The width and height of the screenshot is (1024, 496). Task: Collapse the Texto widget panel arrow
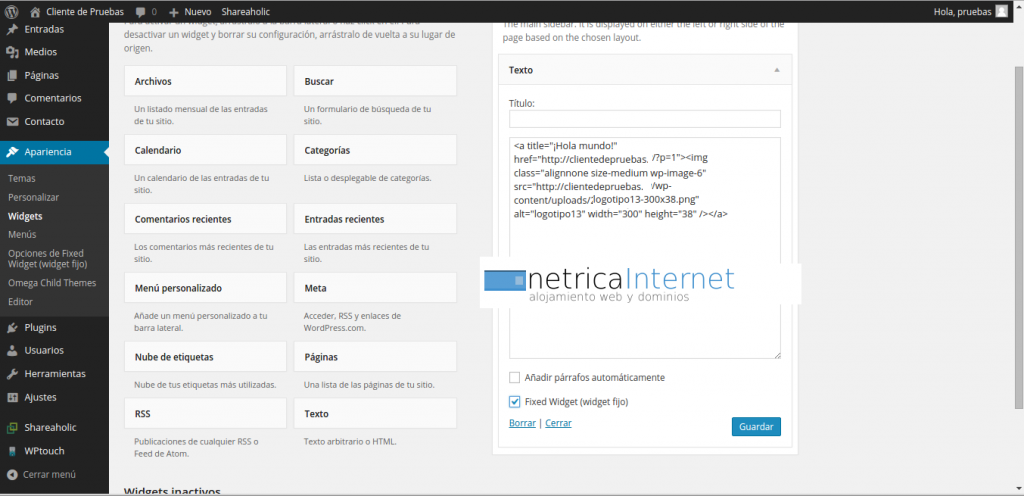coord(777,70)
